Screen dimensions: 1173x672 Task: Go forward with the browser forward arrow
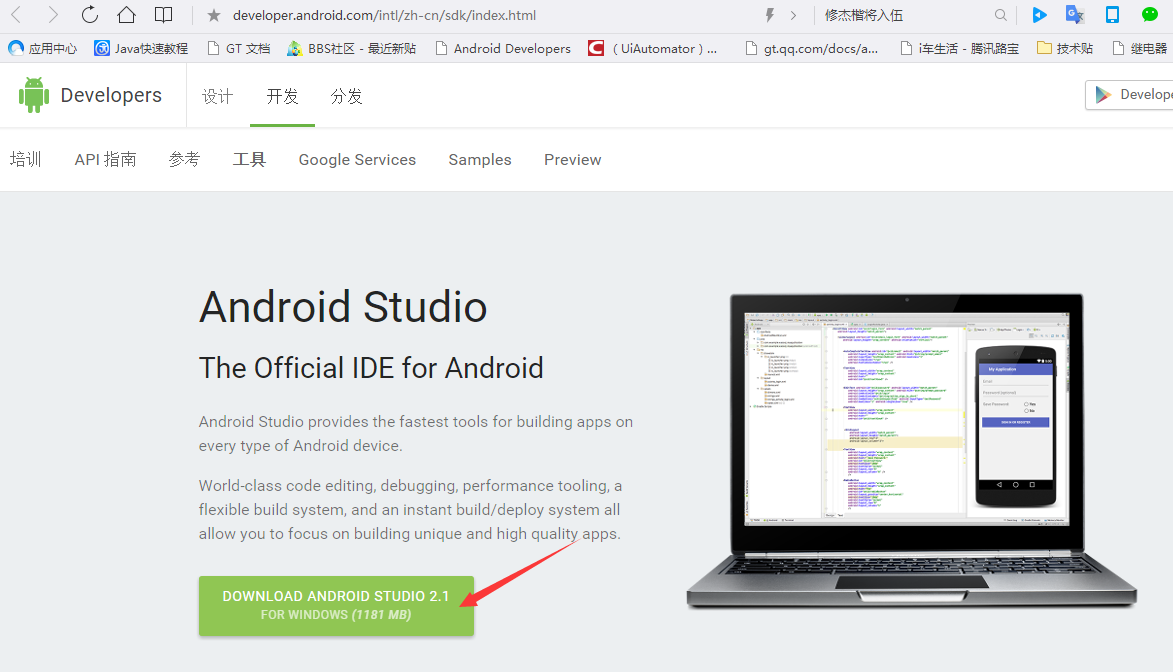[53, 15]
